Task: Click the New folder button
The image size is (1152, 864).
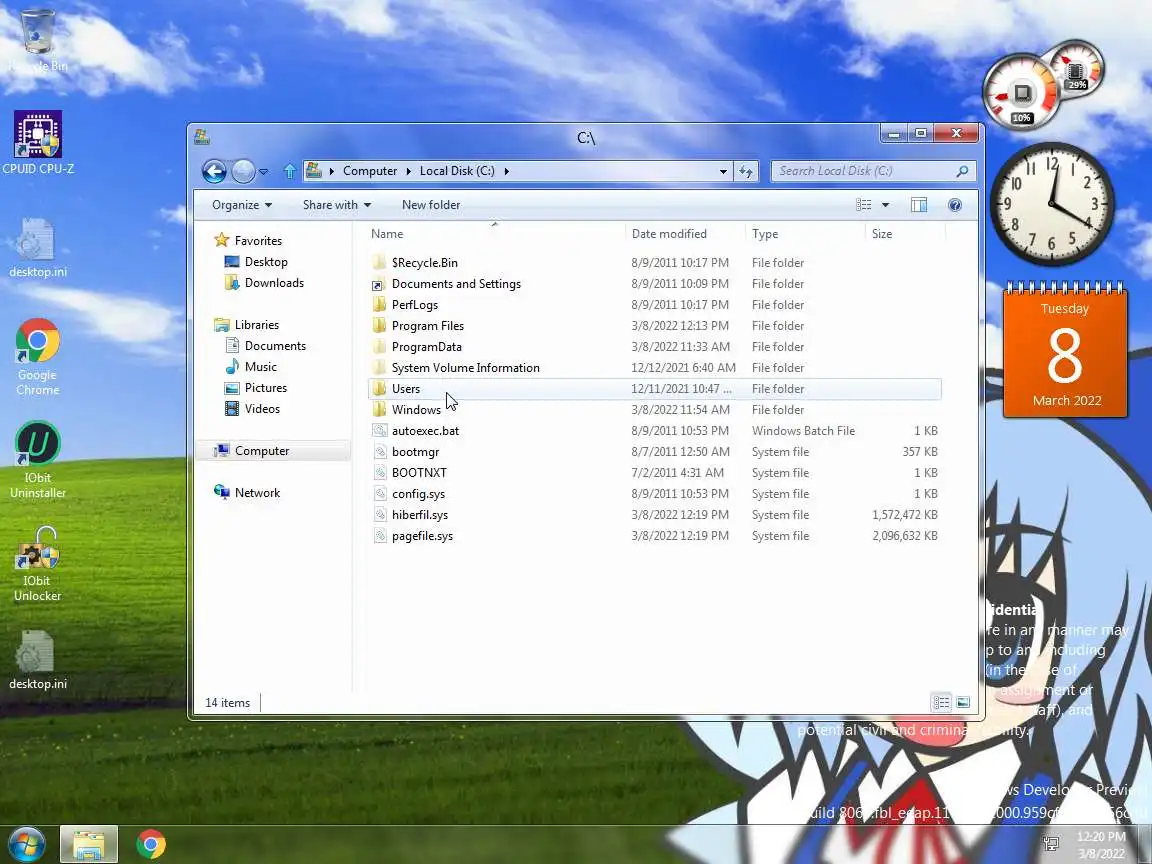Action: pyautogui.click(x=431, y=205)
